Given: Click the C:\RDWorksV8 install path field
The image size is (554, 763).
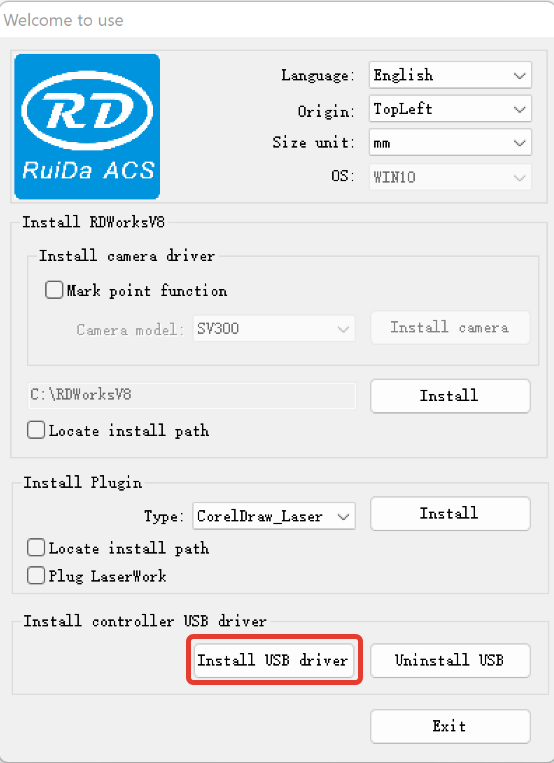Looking at the screenshot, I should (x=192, y=395).
